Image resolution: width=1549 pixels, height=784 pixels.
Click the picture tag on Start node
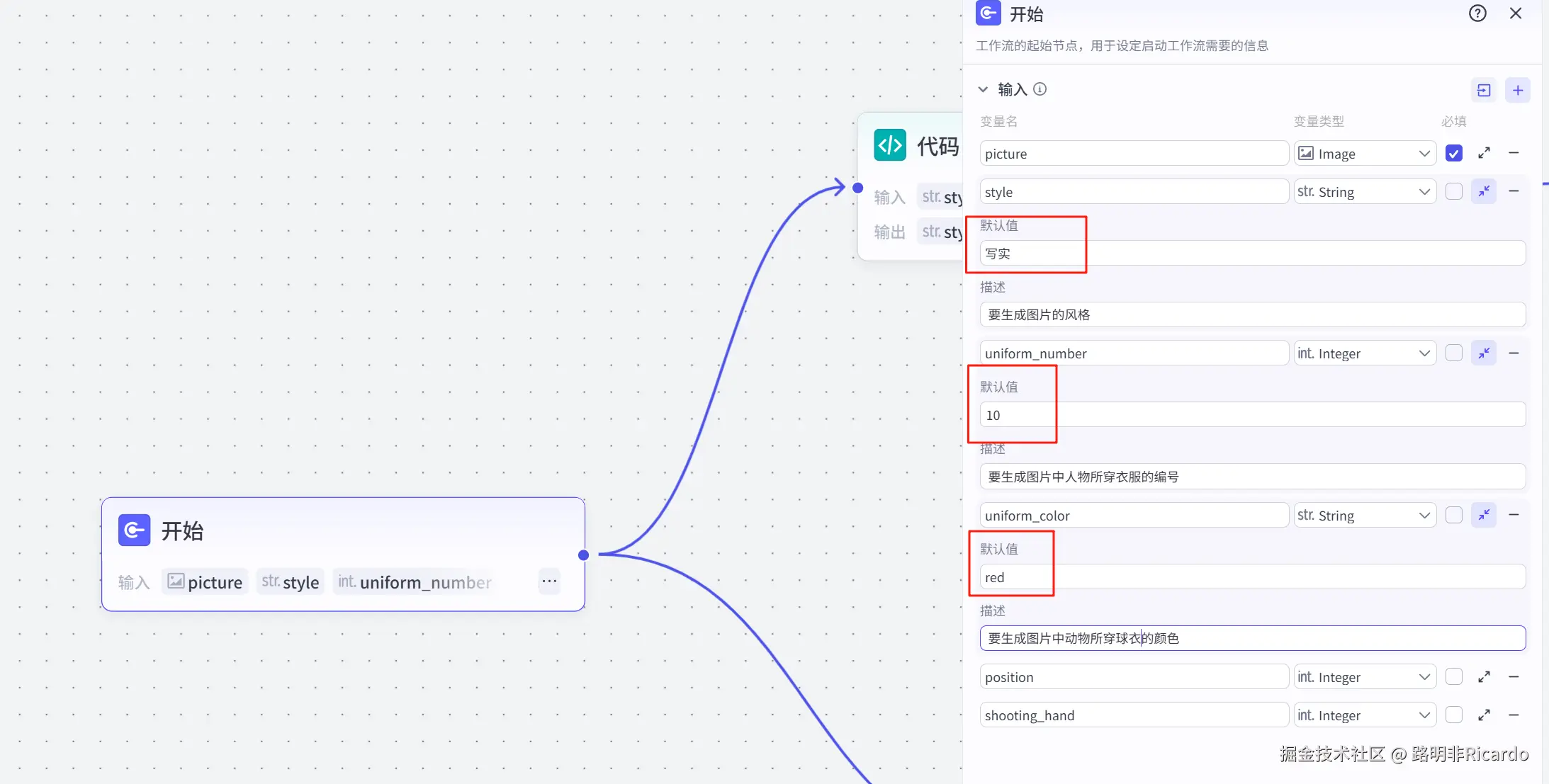coord(205,582)
